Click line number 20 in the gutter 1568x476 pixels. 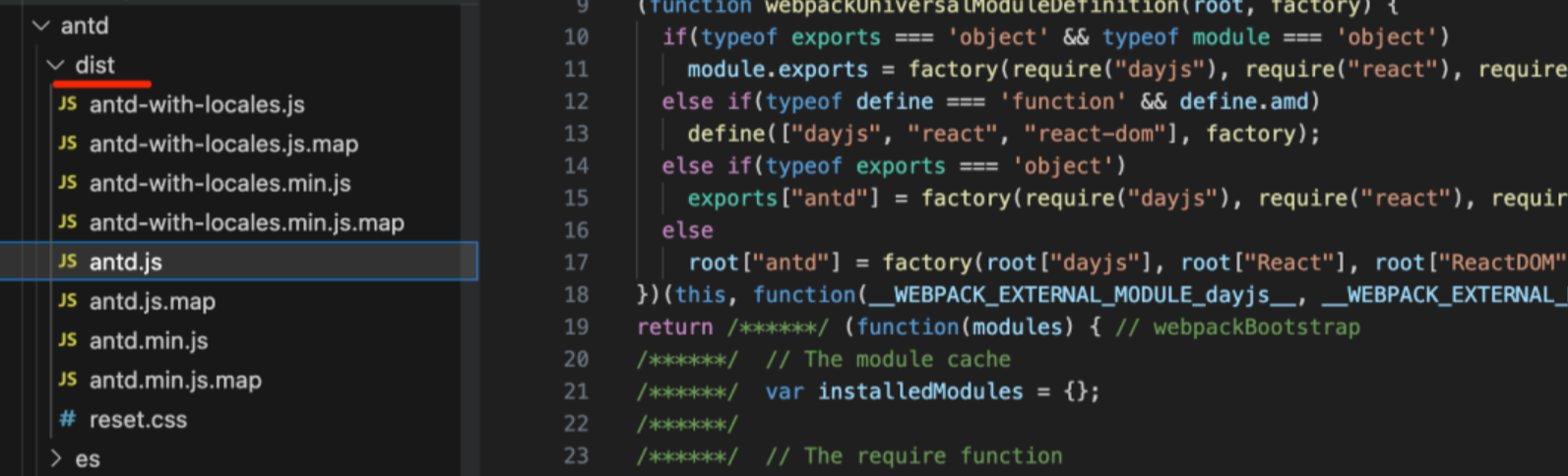click(x=576, y=359)
